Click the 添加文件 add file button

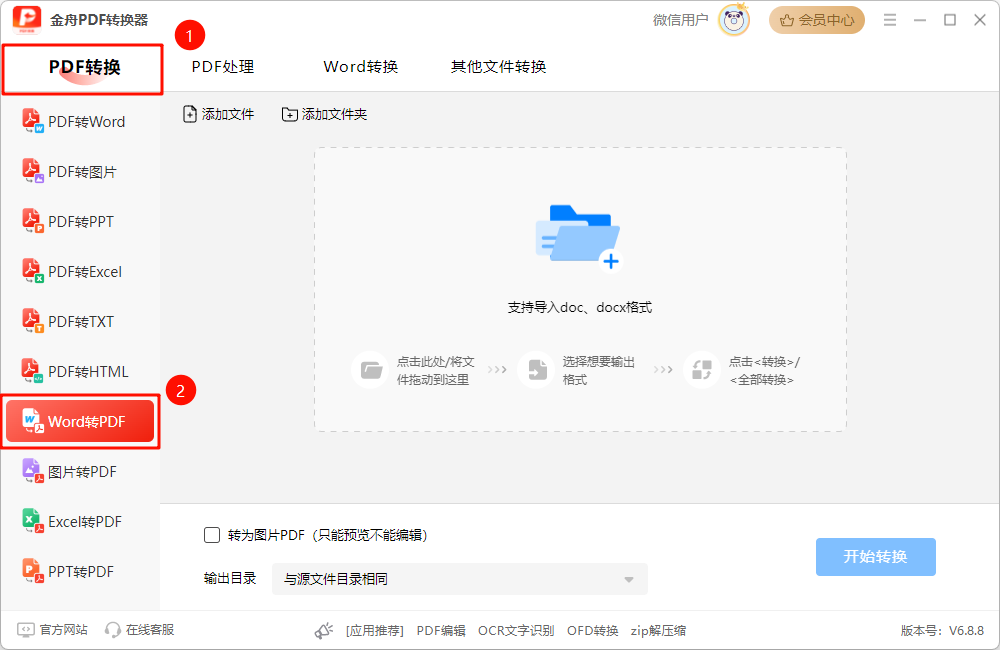(218, 114)
